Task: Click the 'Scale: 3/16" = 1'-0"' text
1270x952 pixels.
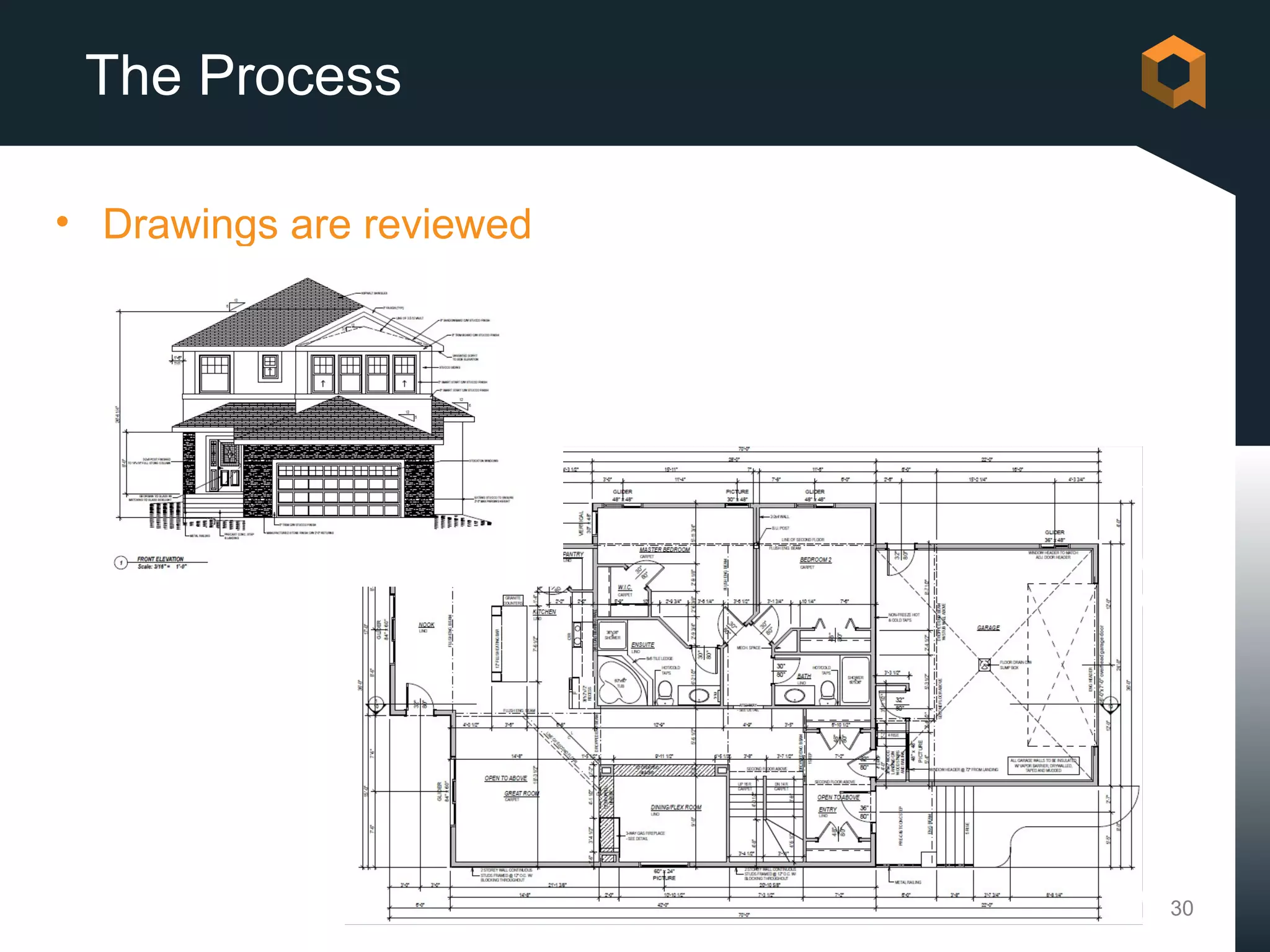Action: click(162, 566)
